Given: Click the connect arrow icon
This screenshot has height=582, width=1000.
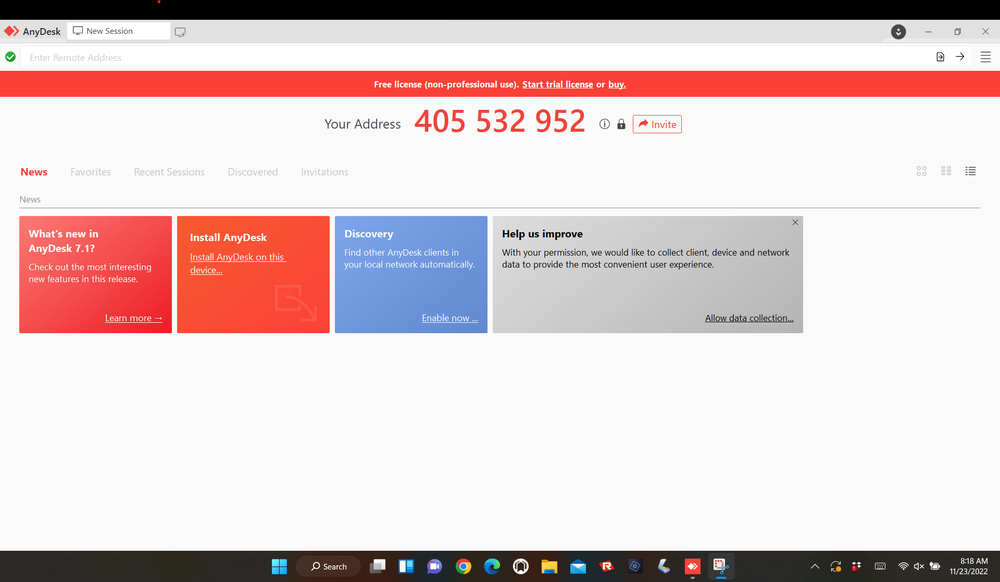Looking at the screenshot, I should tap(960, 57).
